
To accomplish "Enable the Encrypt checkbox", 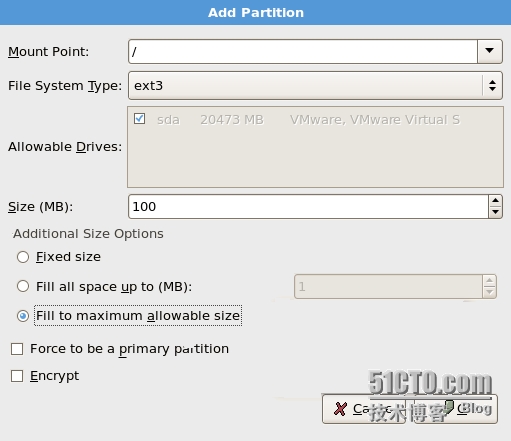I will pos(17,376).
